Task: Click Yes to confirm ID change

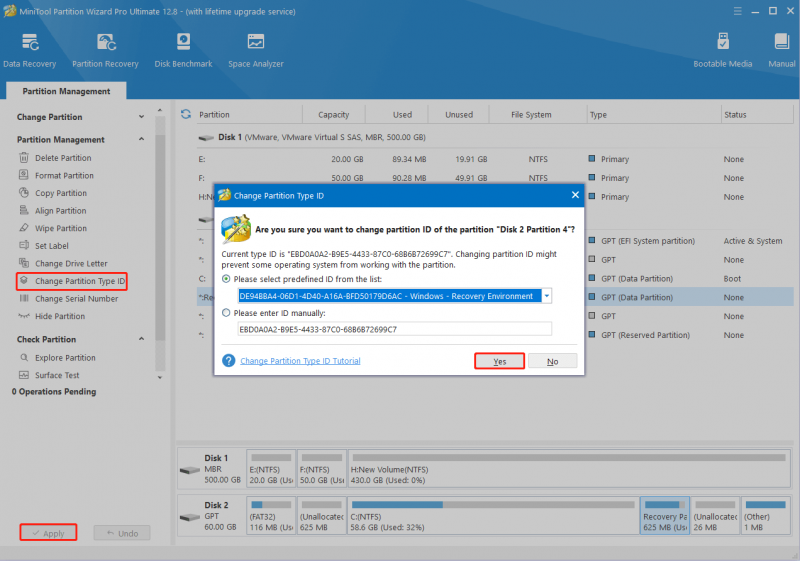Action: pyautogui.click(x=499, y=361)
